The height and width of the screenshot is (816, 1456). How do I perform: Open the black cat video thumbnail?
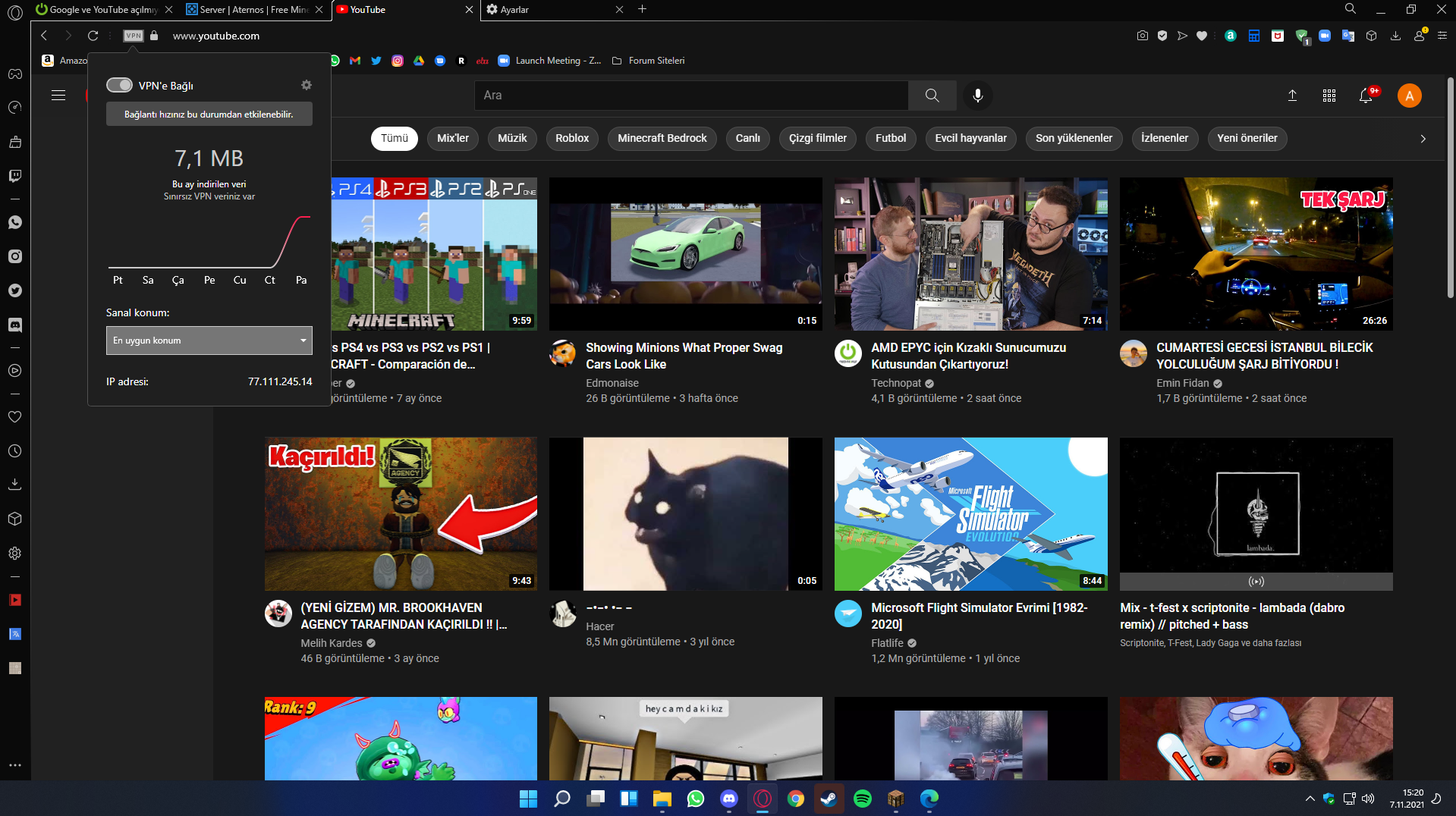click(686, 514)
